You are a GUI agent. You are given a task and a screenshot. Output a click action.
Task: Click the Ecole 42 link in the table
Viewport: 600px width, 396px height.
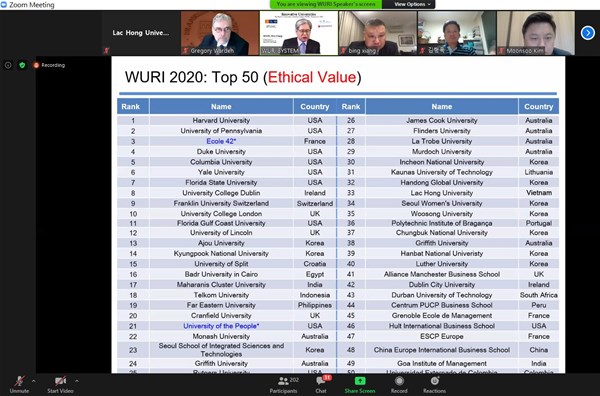click(x=221, y=141)
